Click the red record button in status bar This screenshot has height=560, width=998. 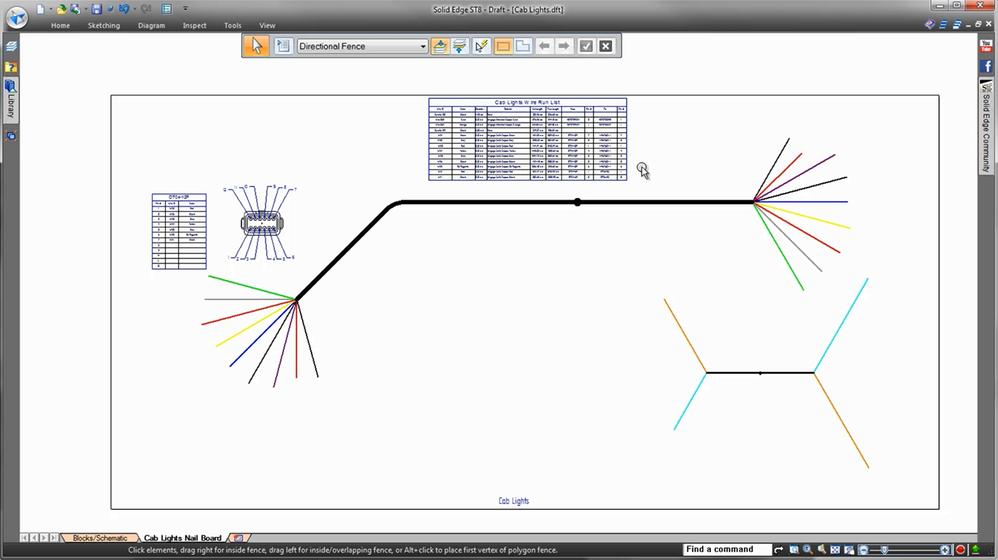(x=960, y=549)
